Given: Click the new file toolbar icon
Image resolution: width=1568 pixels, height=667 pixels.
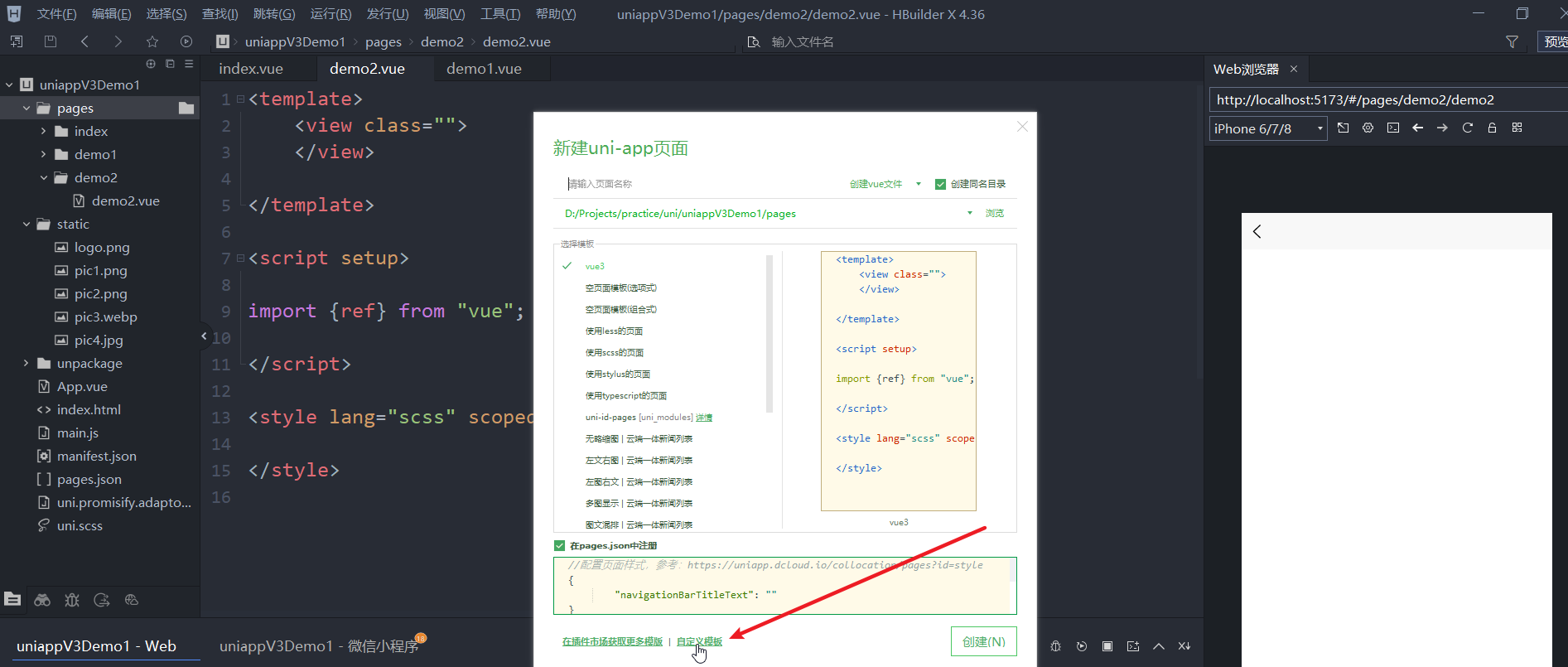Looking at the screenshot, I should click(16, 41).
